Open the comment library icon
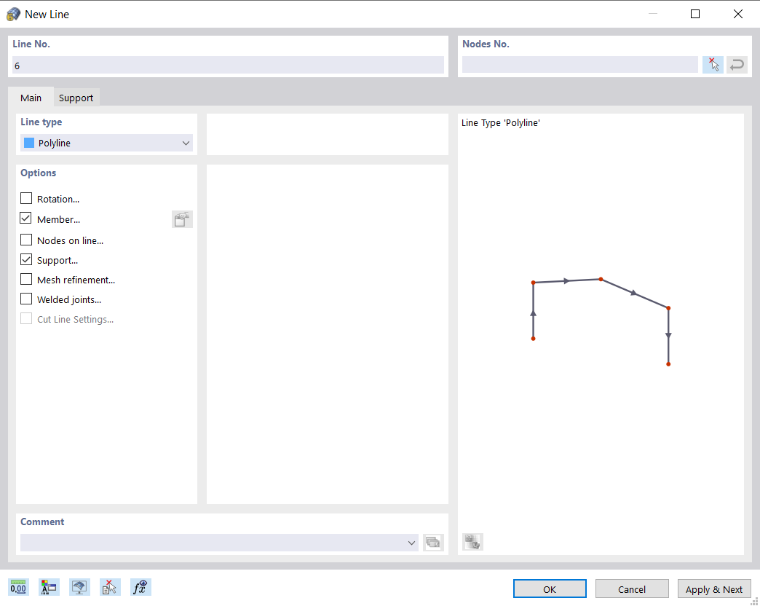 433,542
